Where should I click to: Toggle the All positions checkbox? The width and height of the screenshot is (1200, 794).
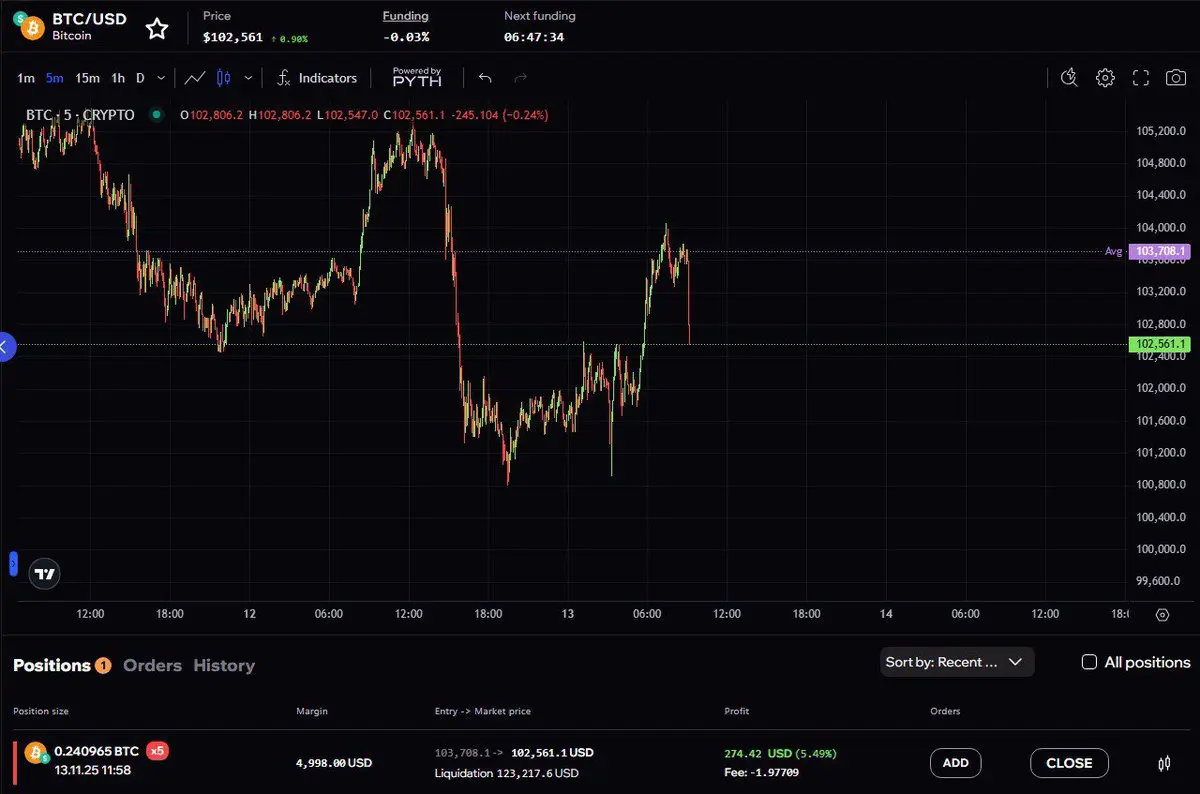1090,662
